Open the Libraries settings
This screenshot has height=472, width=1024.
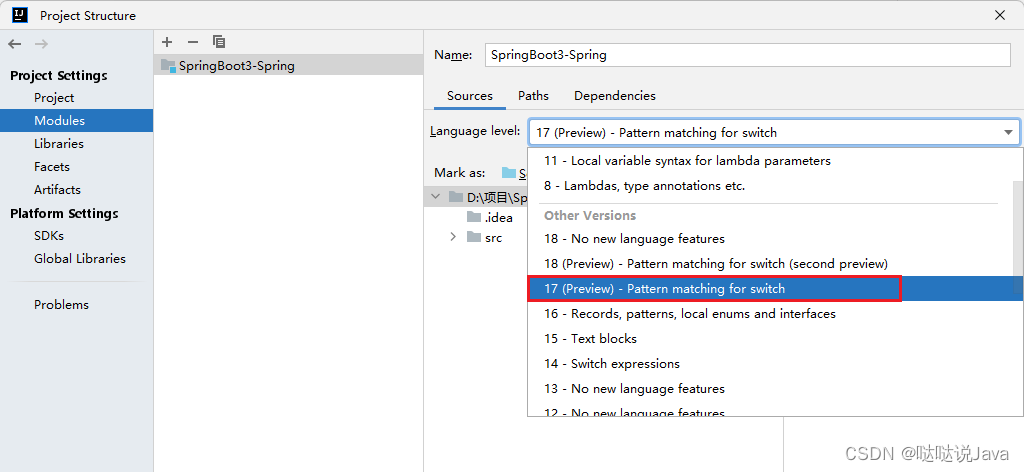(x=59, y=144)
